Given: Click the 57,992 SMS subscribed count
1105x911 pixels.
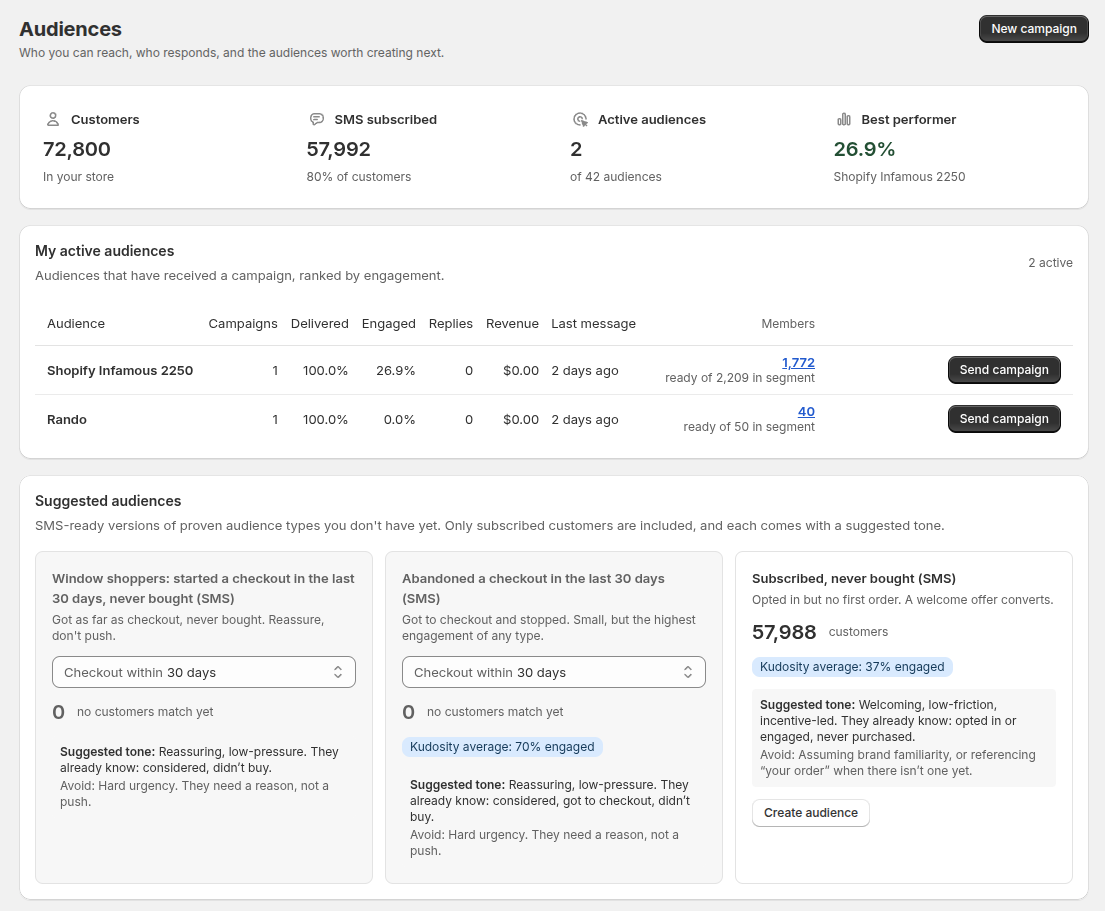Looking at the screenshot, I should [338, 149].
